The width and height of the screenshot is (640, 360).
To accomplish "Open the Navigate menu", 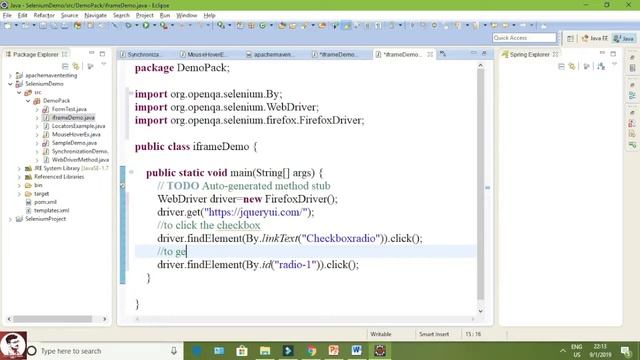I will [95, 15].
